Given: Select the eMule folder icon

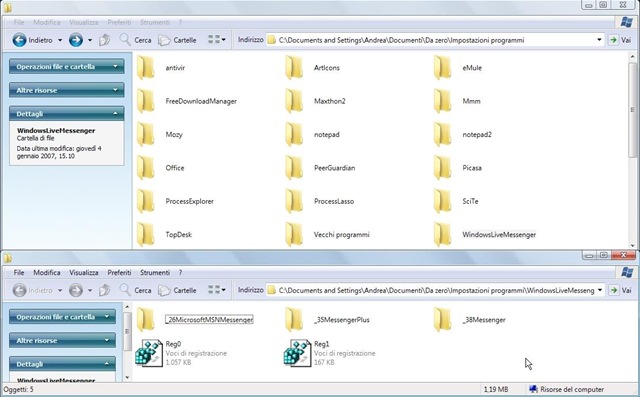Looking at the screenshot, I should click(442, 68).
